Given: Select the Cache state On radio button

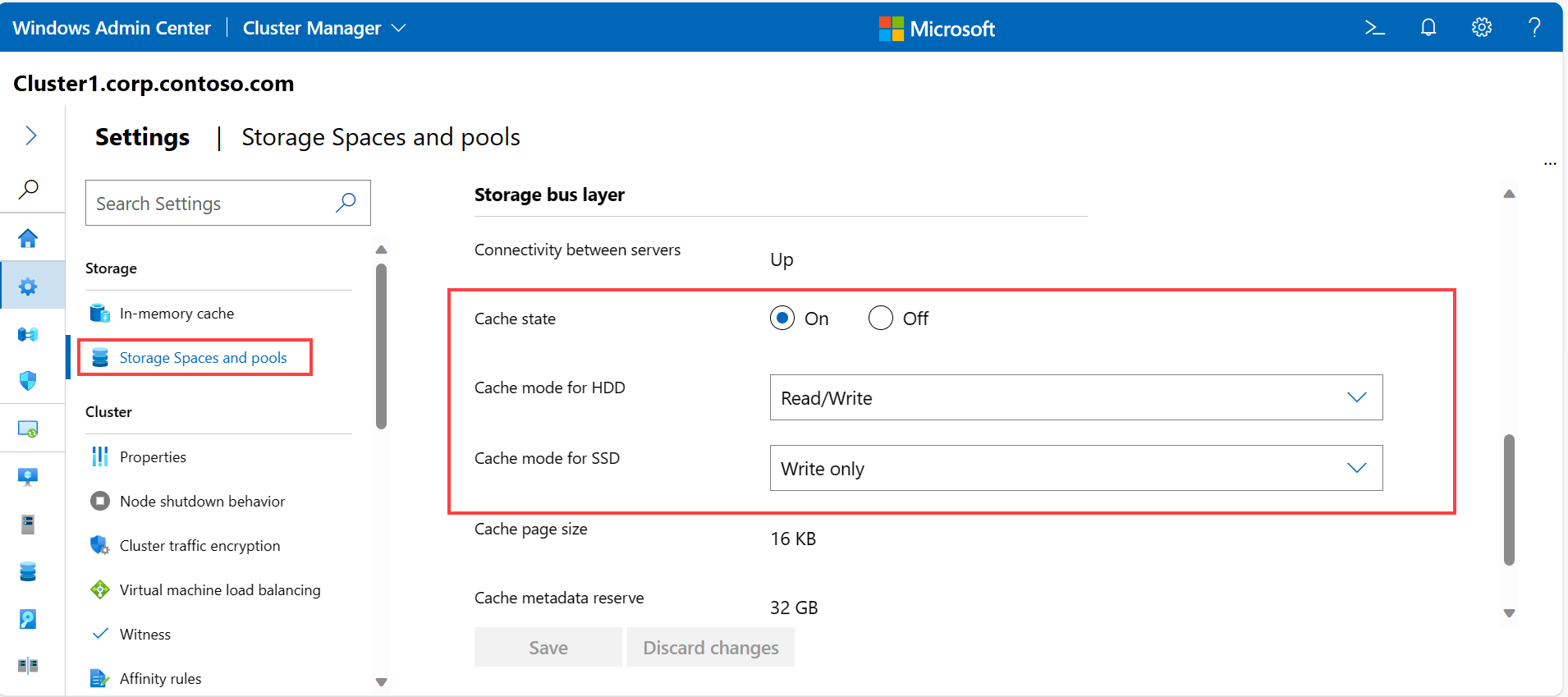Looking at the screenshot, I should [782, 318].
